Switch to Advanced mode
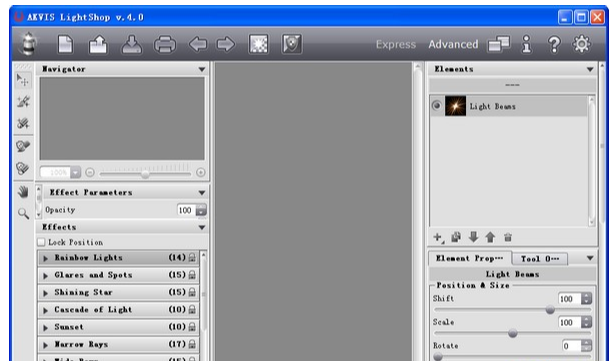Screen dimensions: 612x361 453,44
